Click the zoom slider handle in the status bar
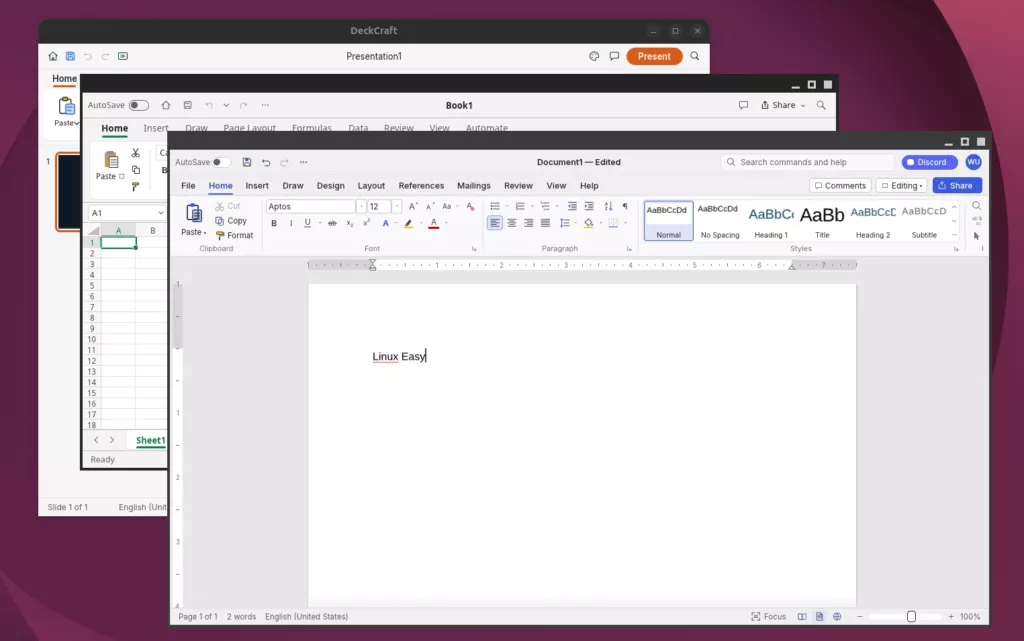This screenshot has width=1024, height=641. pos(911,616)
